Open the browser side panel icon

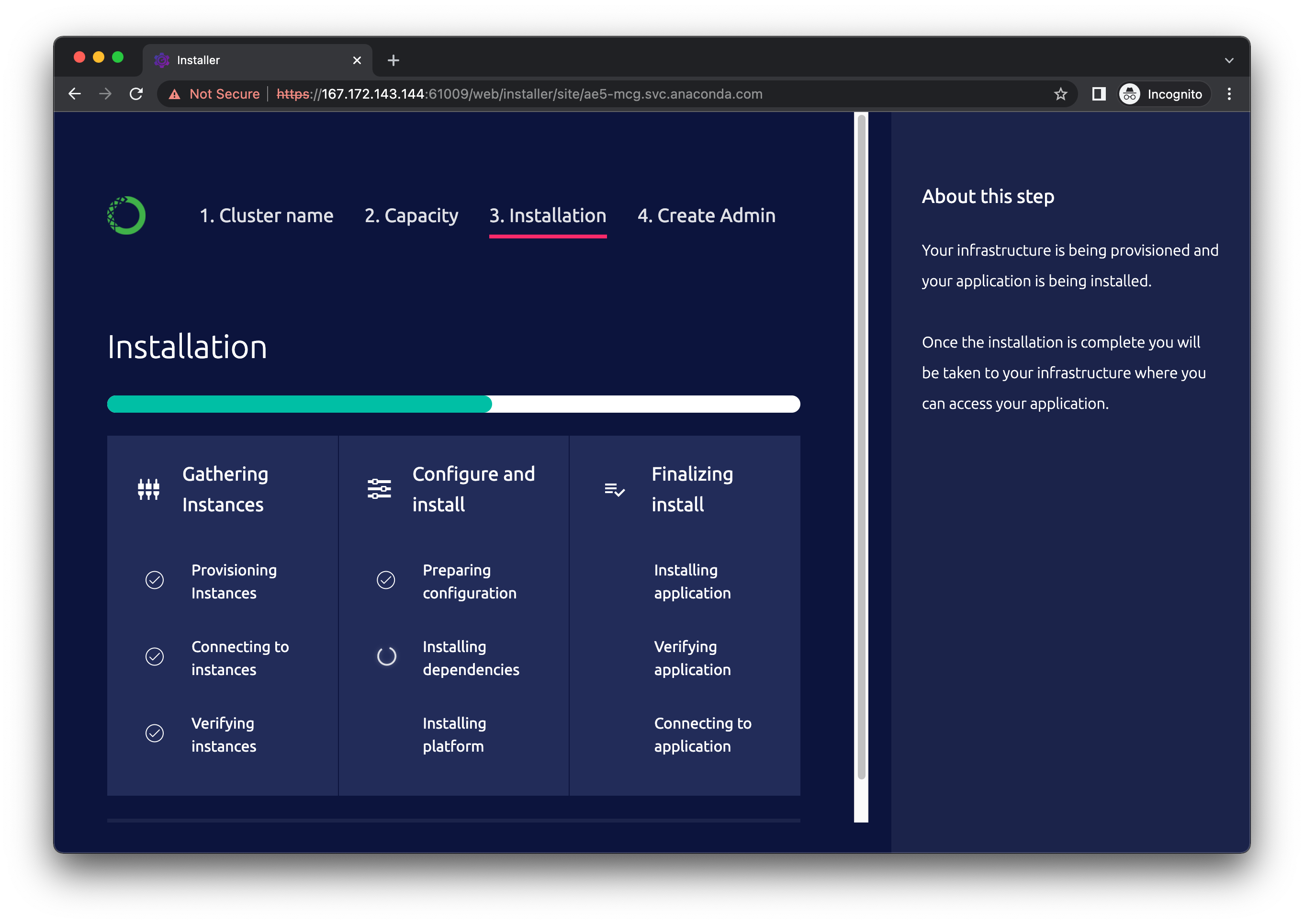tap(1099, 94)
